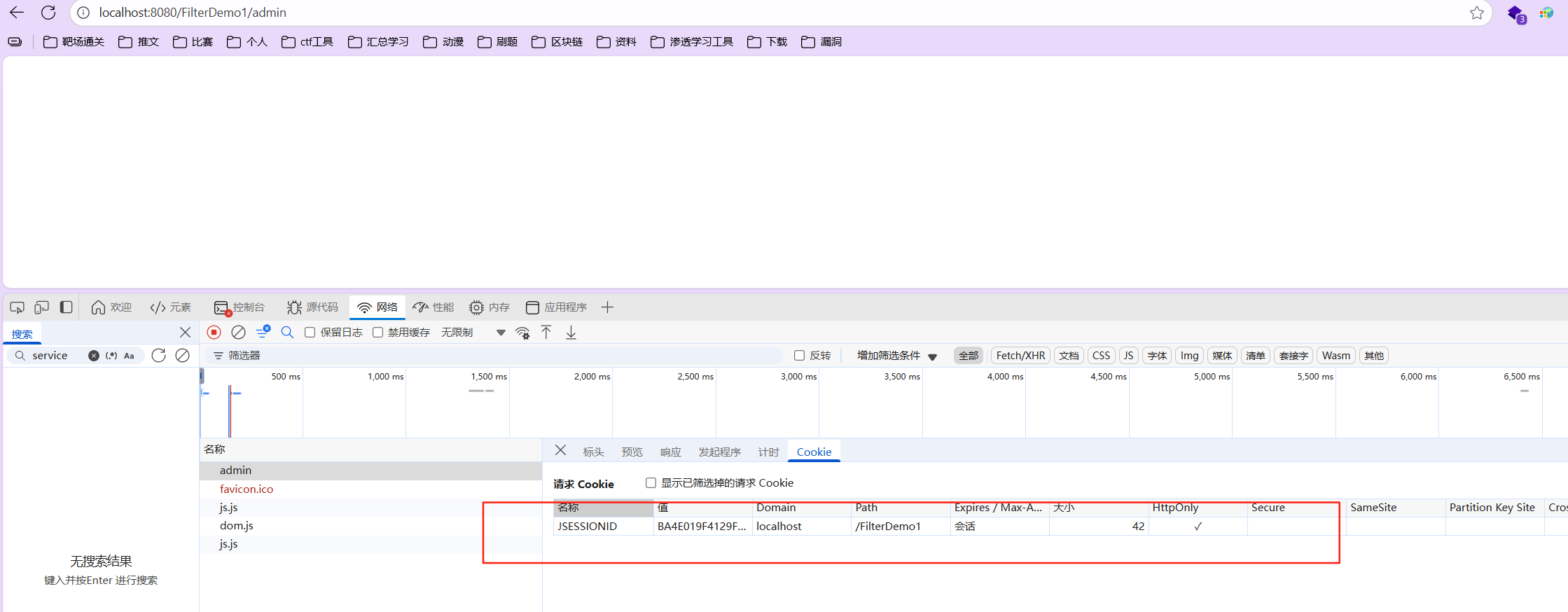Toggle match case search option

(x=129, y=356)
